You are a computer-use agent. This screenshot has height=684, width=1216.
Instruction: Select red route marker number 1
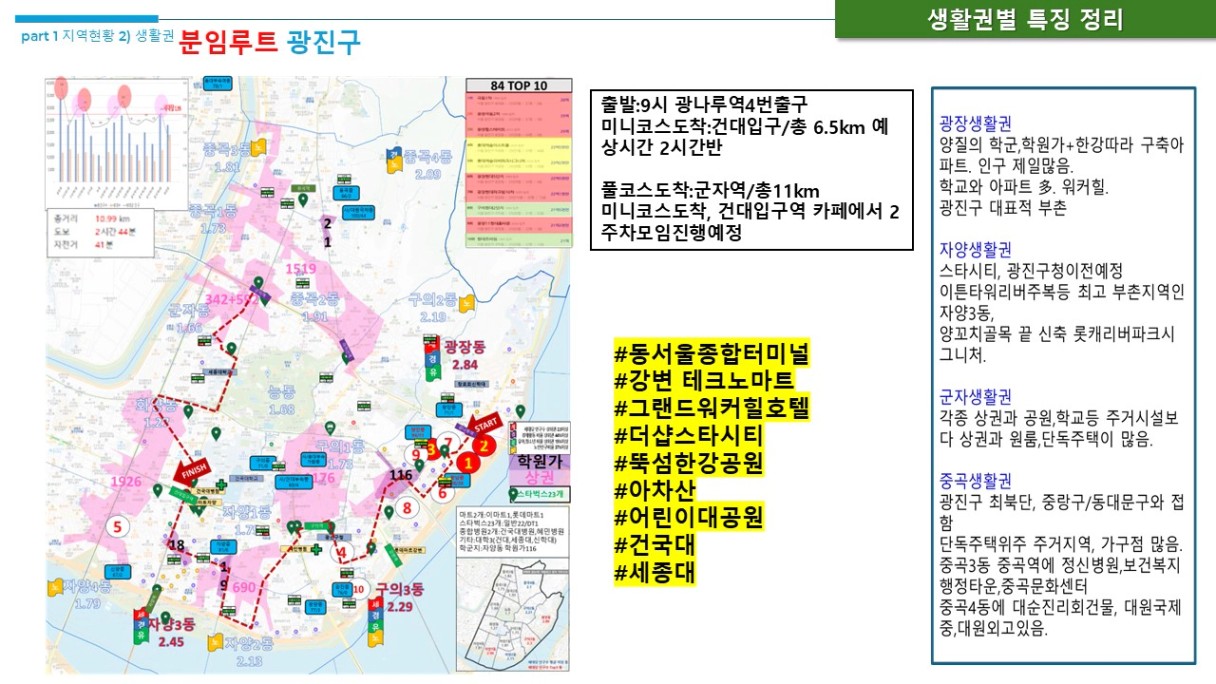pos(466,462)
